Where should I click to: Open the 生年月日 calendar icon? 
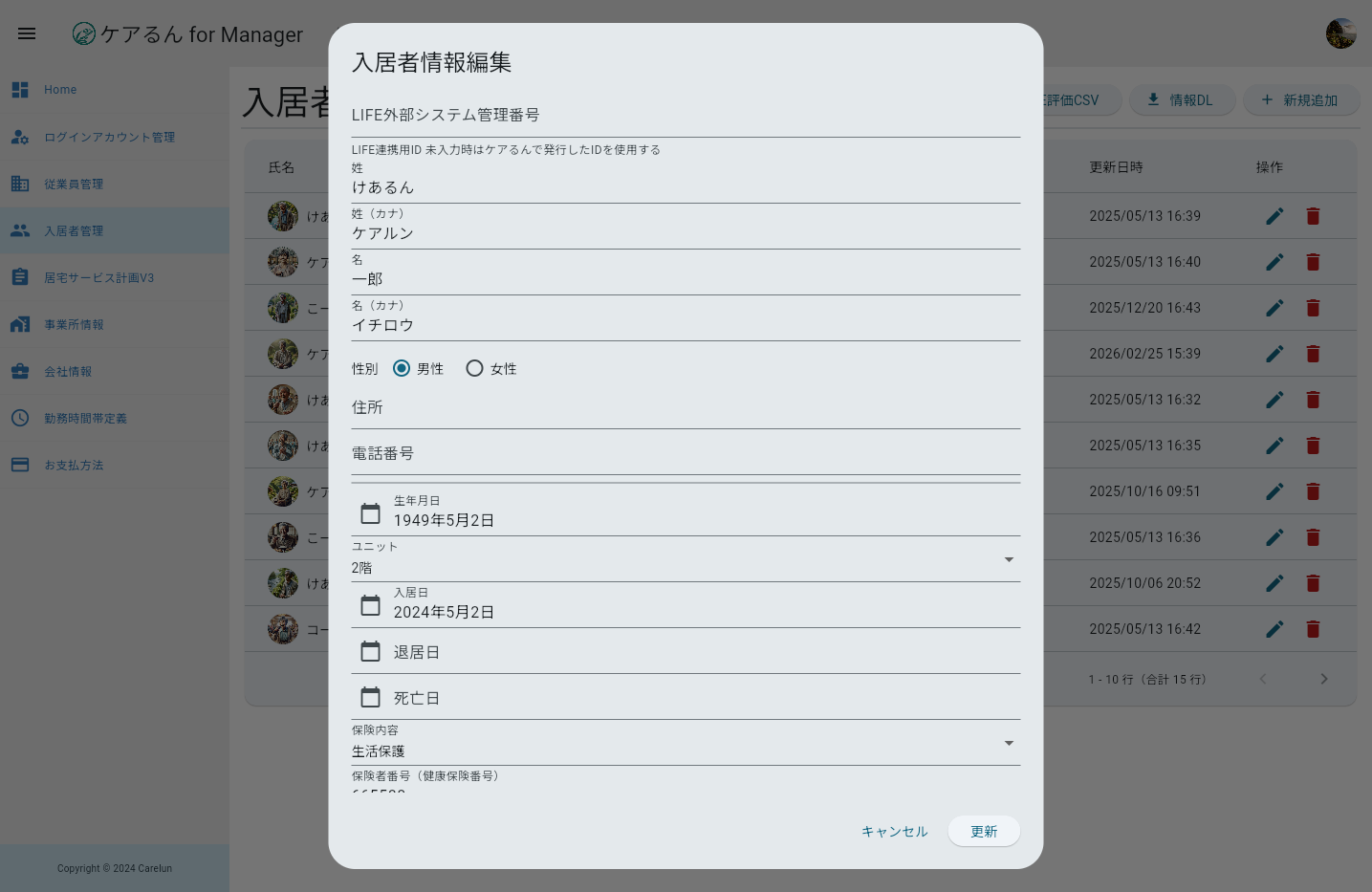tap(370, 513)
